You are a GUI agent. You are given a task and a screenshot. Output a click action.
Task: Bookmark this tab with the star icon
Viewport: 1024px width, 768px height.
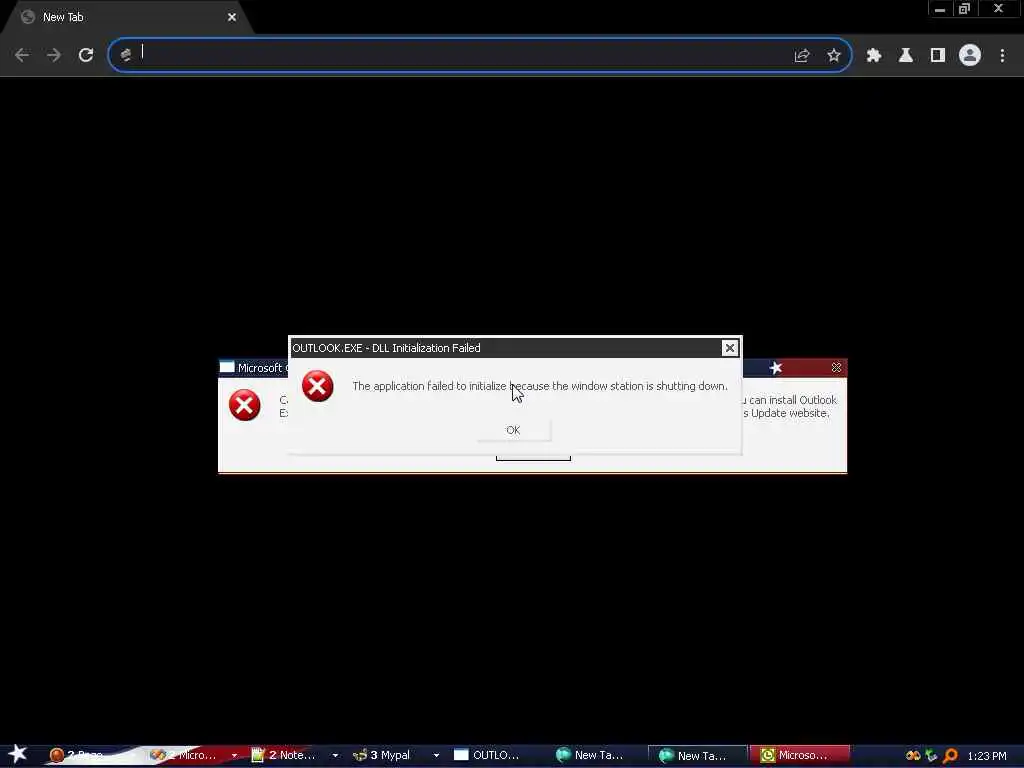[834, 56]
